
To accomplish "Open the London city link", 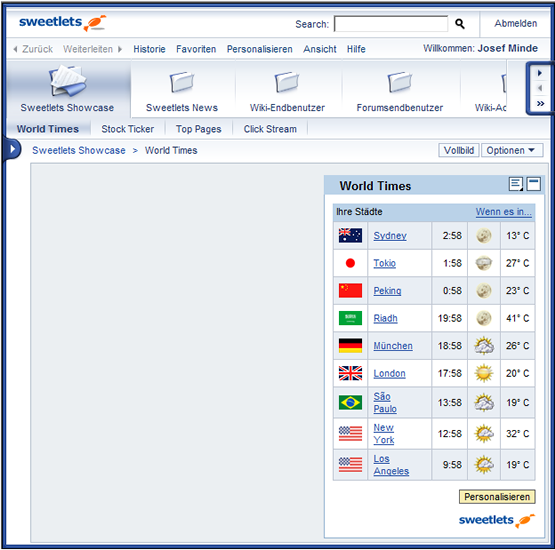I will coord(389,373).
